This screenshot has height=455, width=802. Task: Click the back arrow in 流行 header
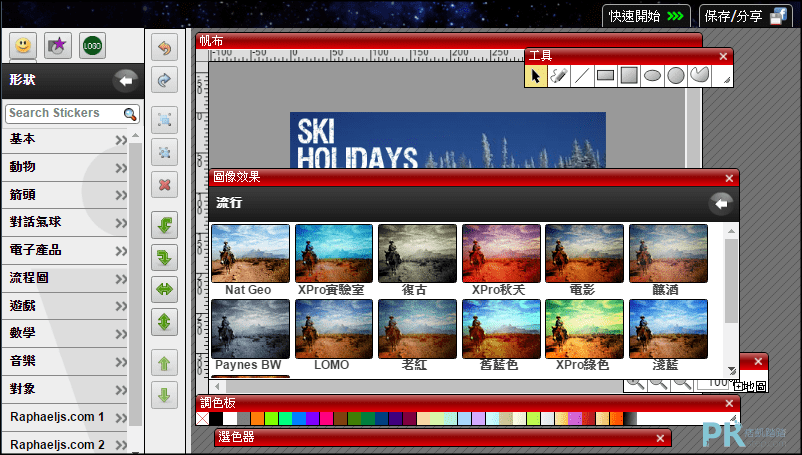pyautogui.click(x=721, y=203)
